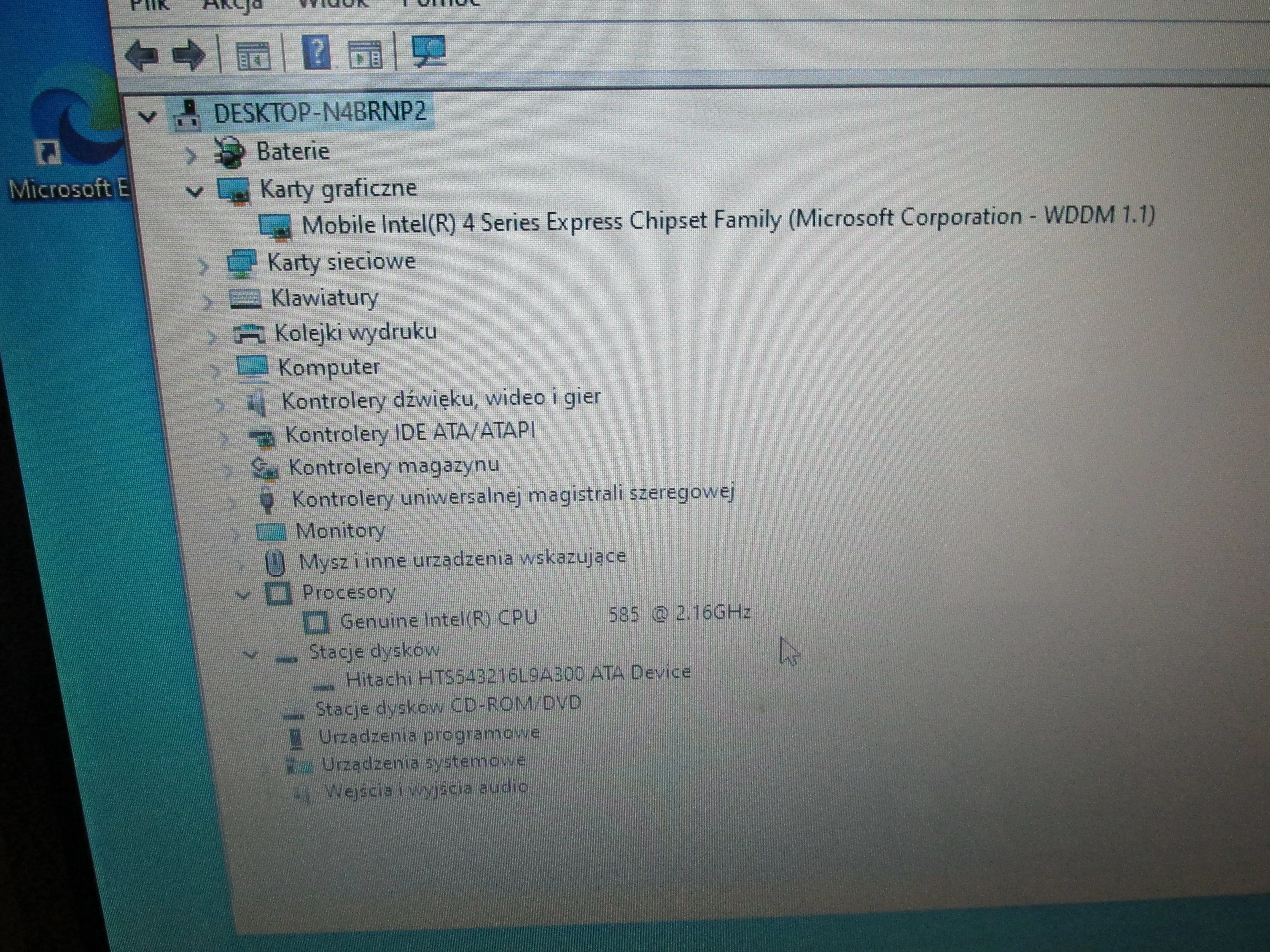This screenshot has height=952, width=1270.
Task: Select the Klawiatury label
Action: pyautogui.click(x=325, y=298)
